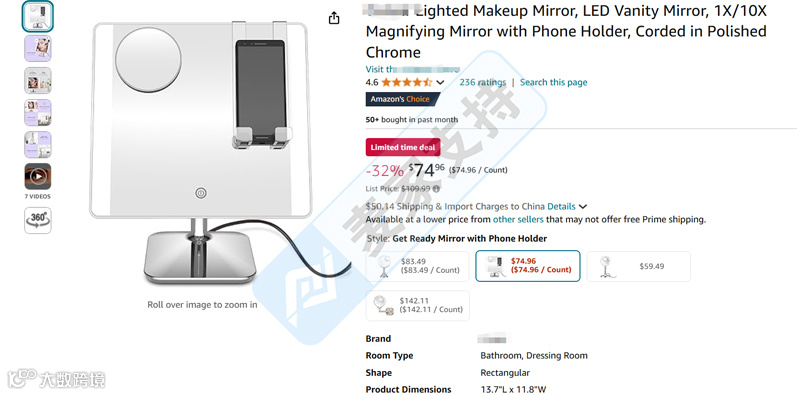Choose the $142.11 style option
This screenshot has width=800, height=395.
pyautogui.click(x=417, y=305)
